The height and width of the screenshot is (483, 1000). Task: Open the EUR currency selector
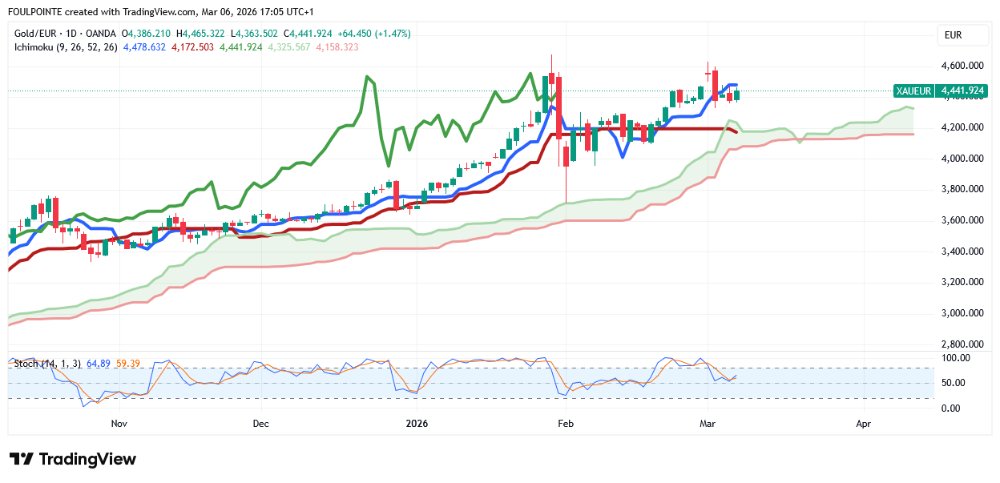pyautogui.click(x=952, y=35)
